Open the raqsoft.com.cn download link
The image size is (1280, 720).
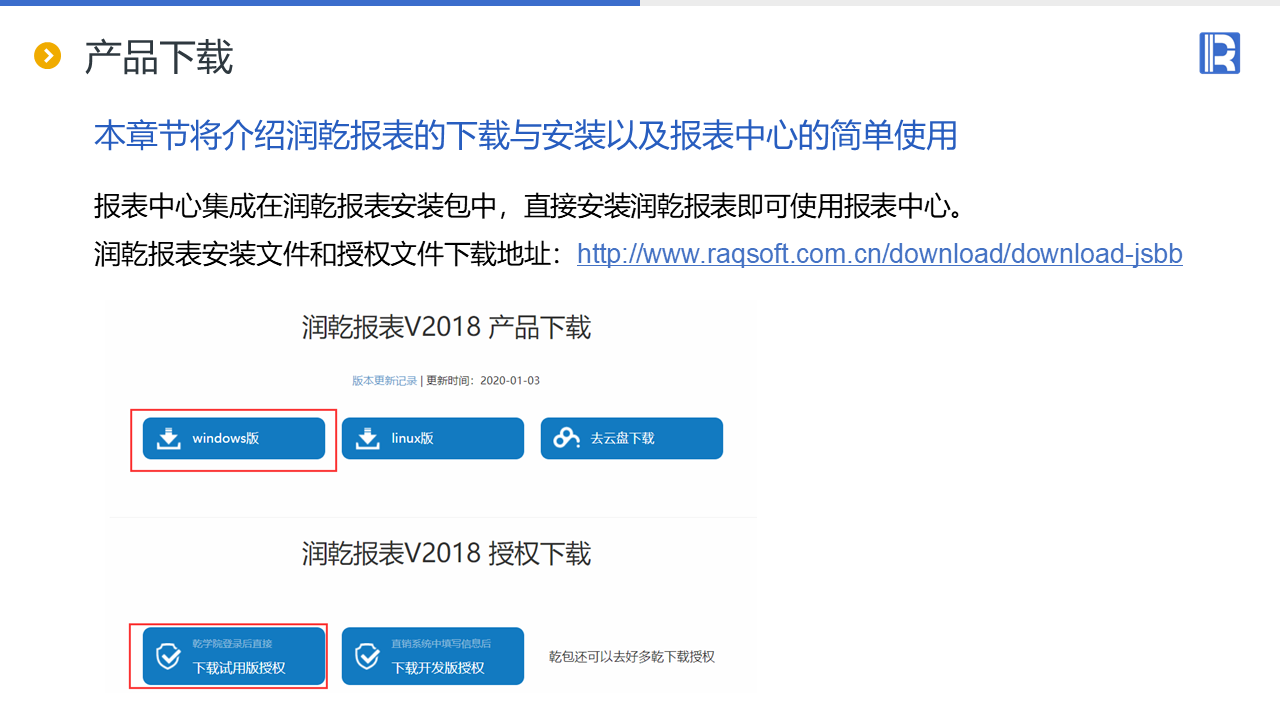pyautogui.click(x=879, y=253)
